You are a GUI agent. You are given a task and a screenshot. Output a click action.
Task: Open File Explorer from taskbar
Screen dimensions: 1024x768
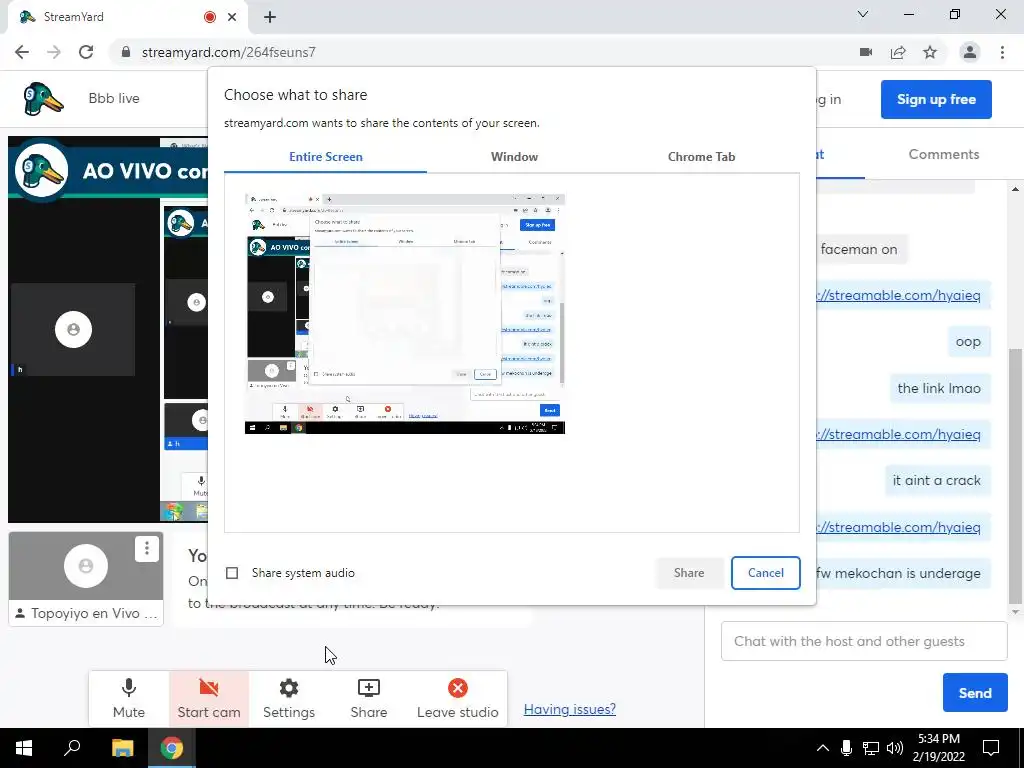point(122,748)
